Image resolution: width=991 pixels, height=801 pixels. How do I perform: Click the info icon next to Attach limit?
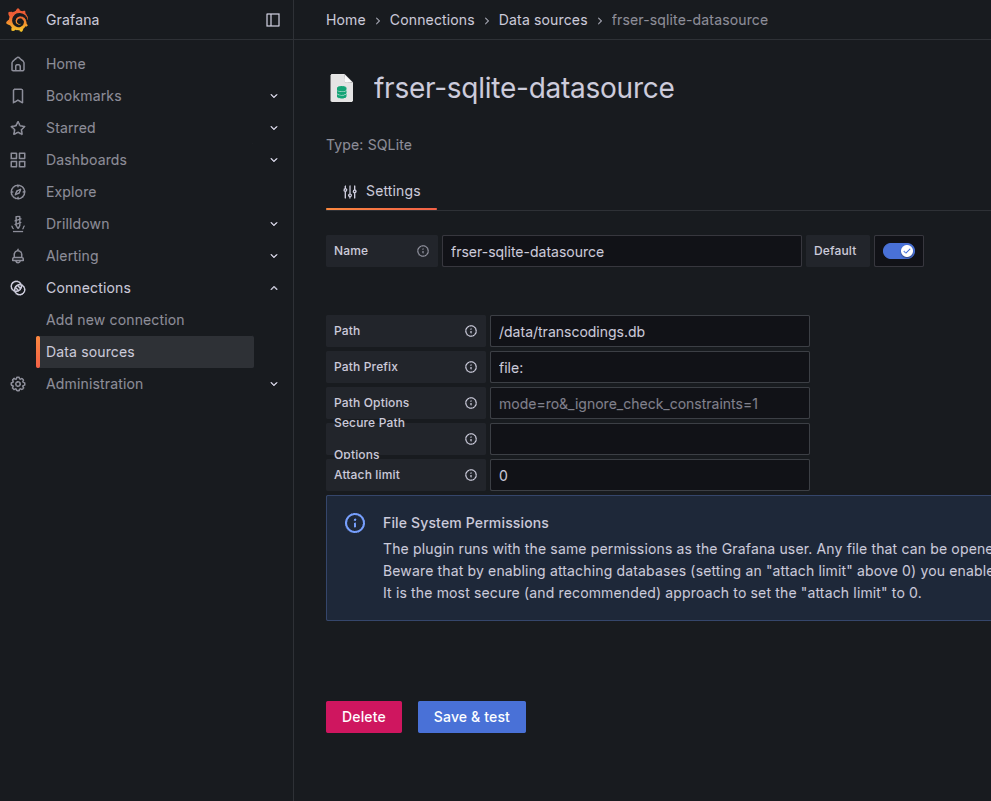coord(471,475)
